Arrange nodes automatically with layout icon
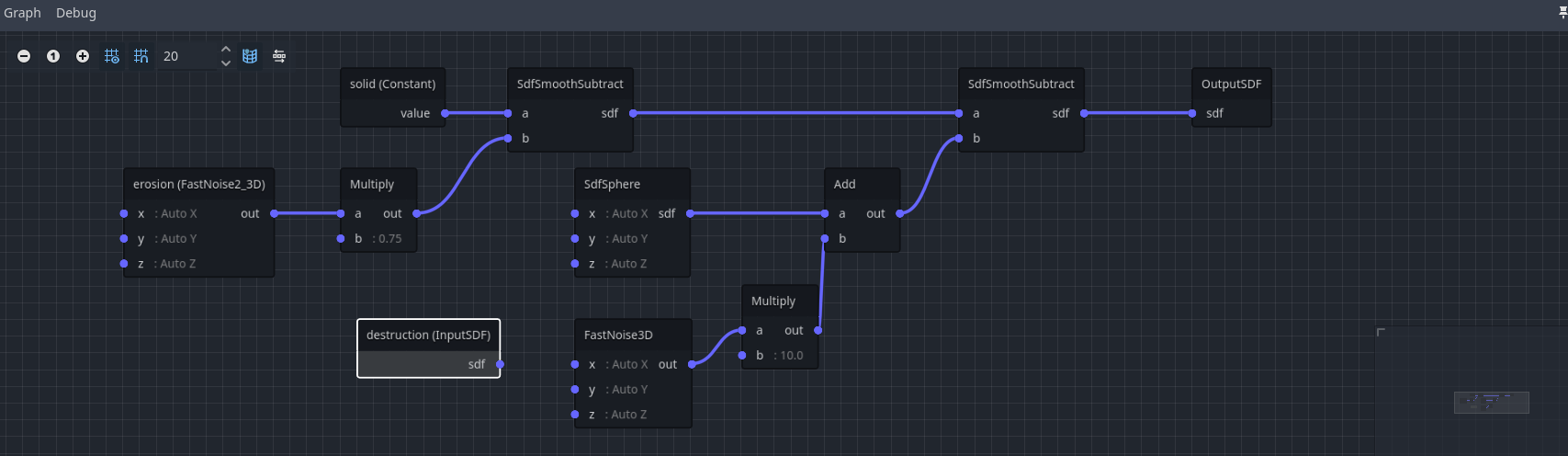This screenshot has height=456, width=1568. click(279, 56)
